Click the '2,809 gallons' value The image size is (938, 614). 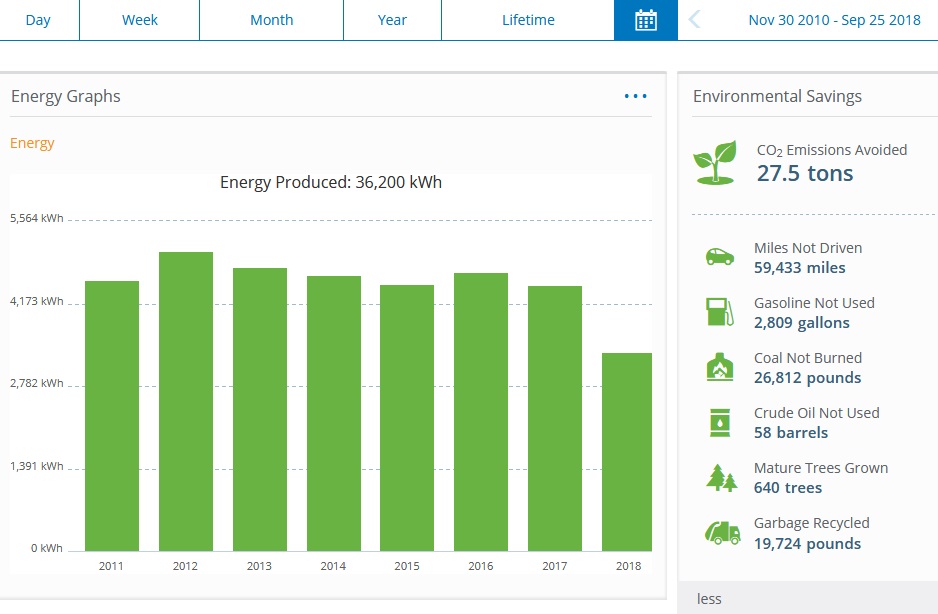(x=802, y=323)
